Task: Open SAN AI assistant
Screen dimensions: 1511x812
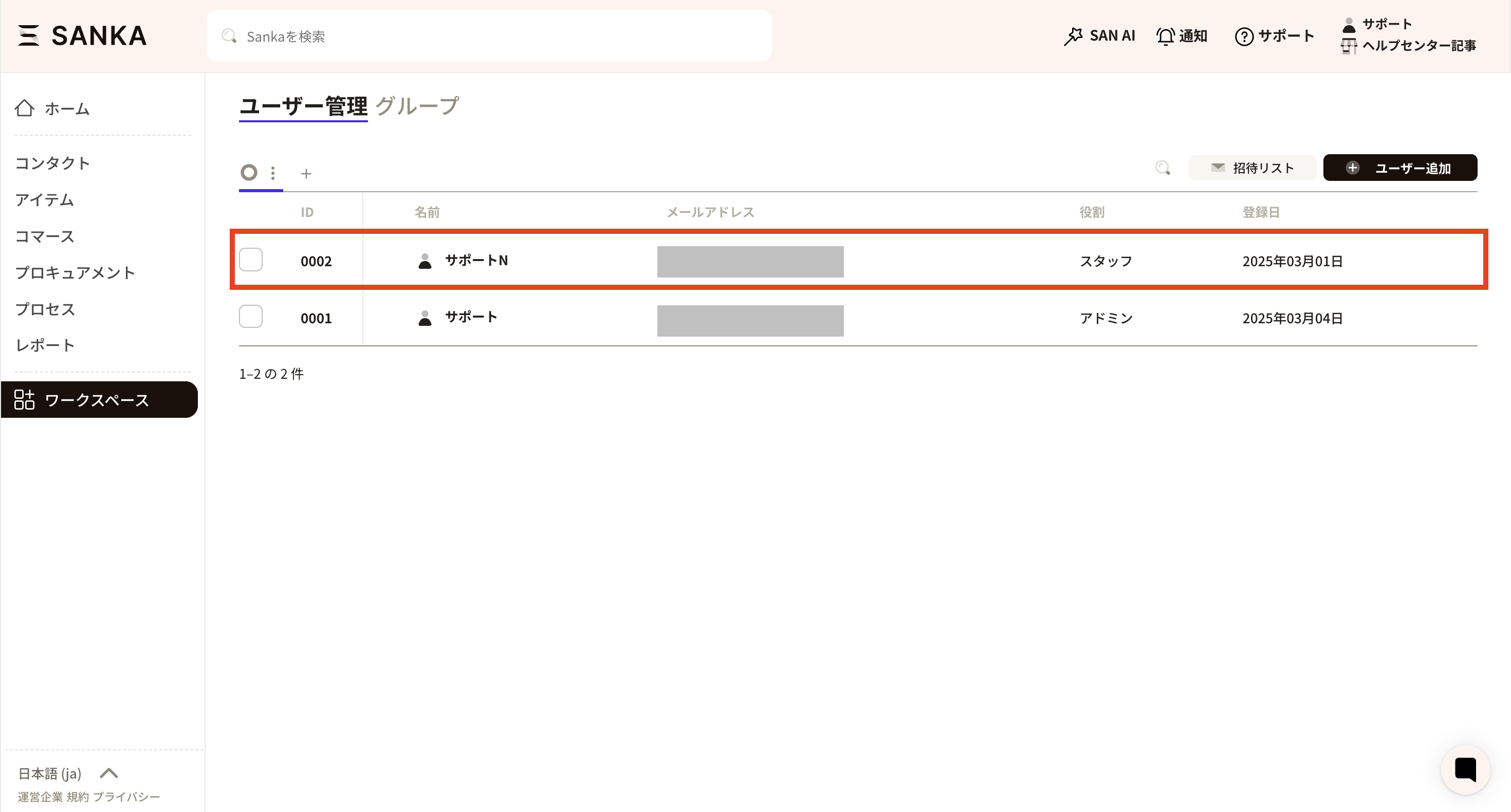Action: pyautogui.click(x=1099, y=36)
